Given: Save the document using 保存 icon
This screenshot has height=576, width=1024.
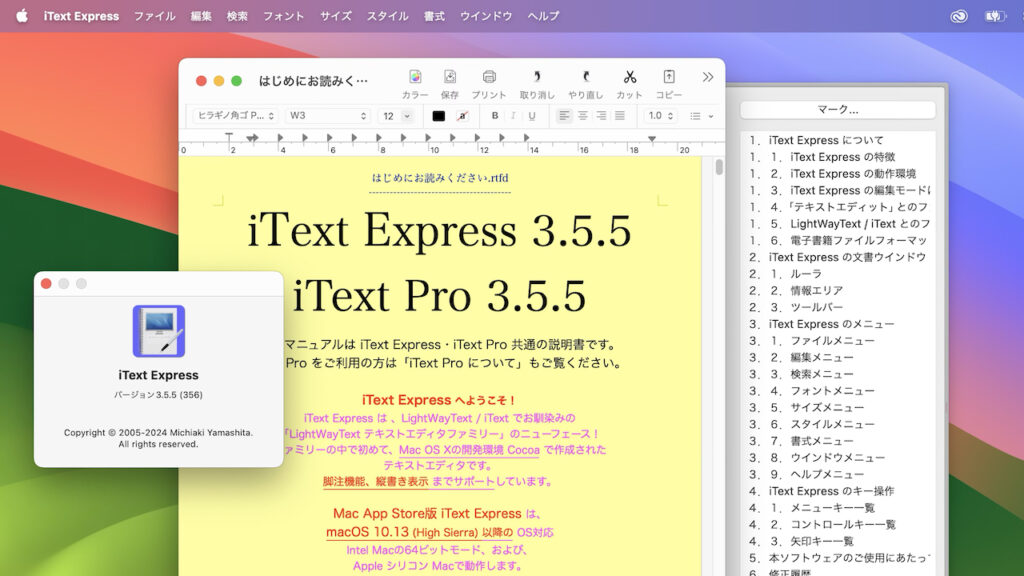Looking at the screenshot, I should coord(452,78).
